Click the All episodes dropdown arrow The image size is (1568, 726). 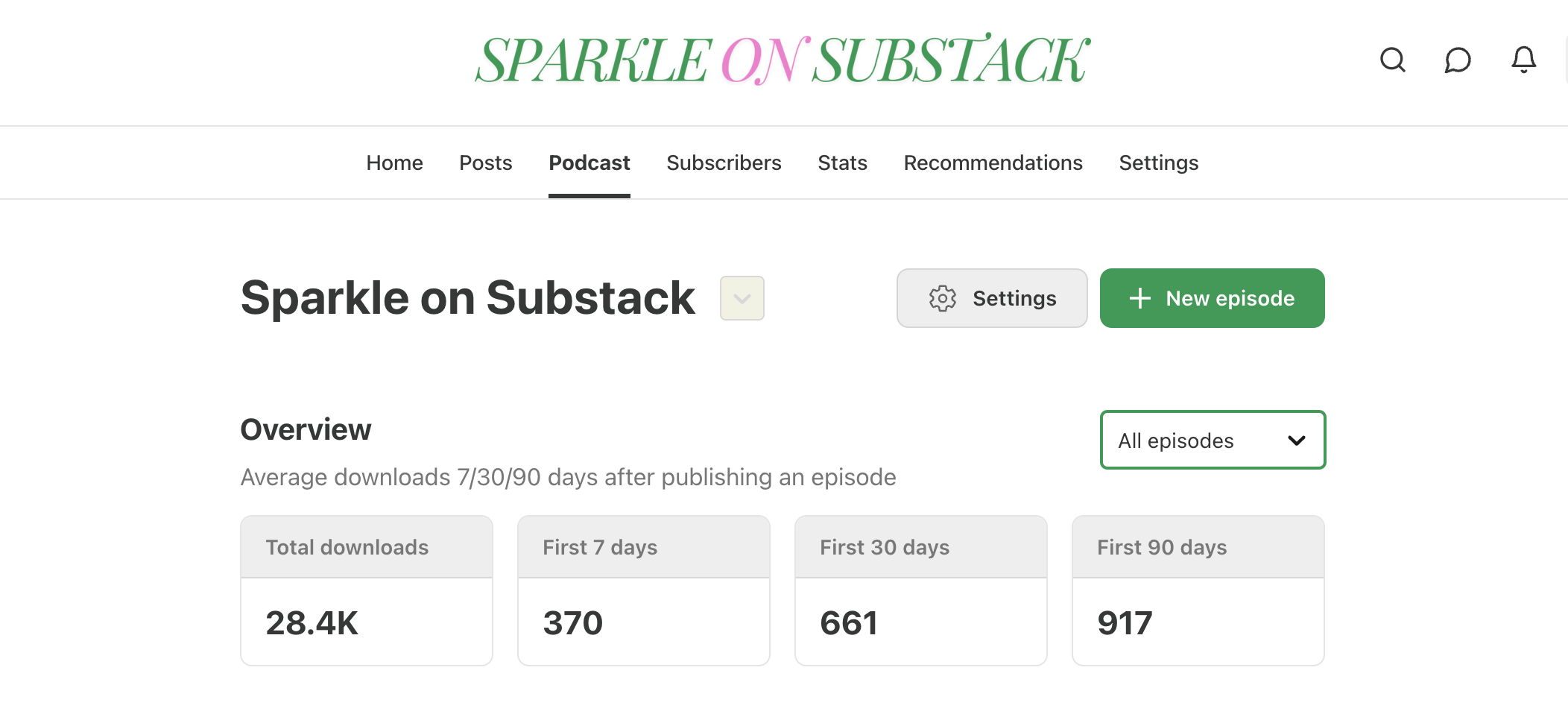click(1297, 441)
